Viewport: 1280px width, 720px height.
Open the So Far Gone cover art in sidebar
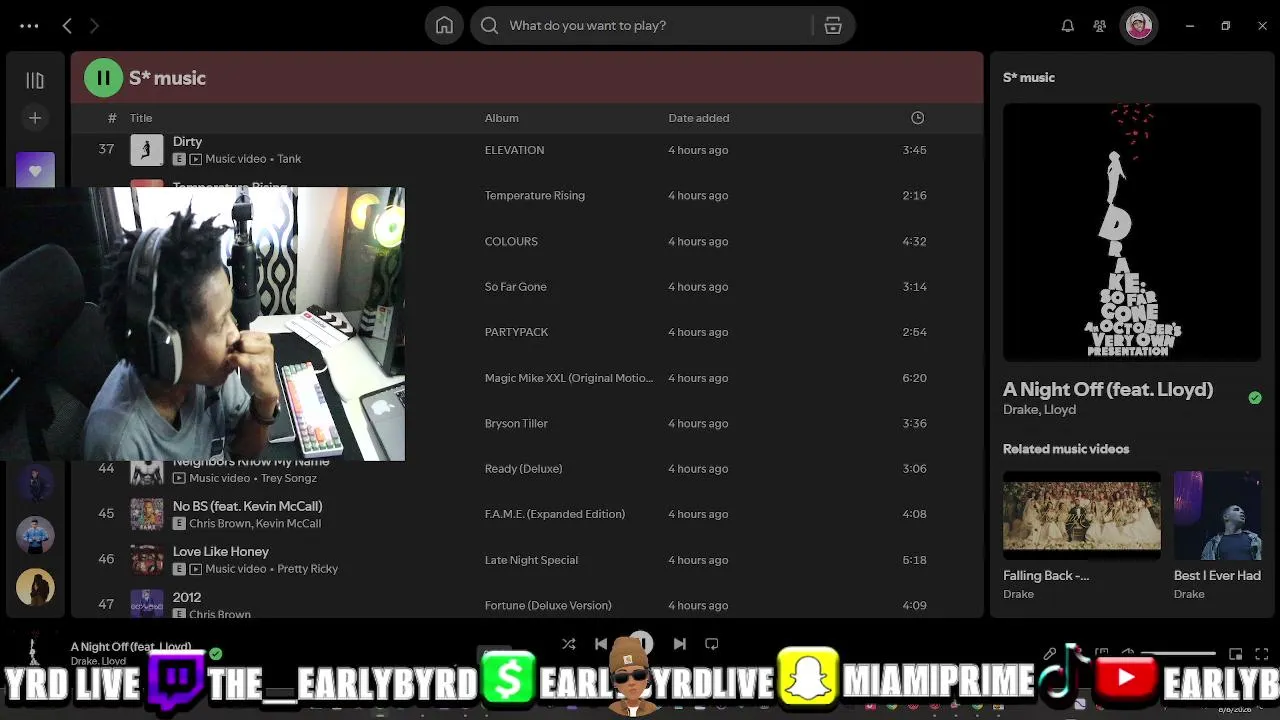(x=1132, y=232)
